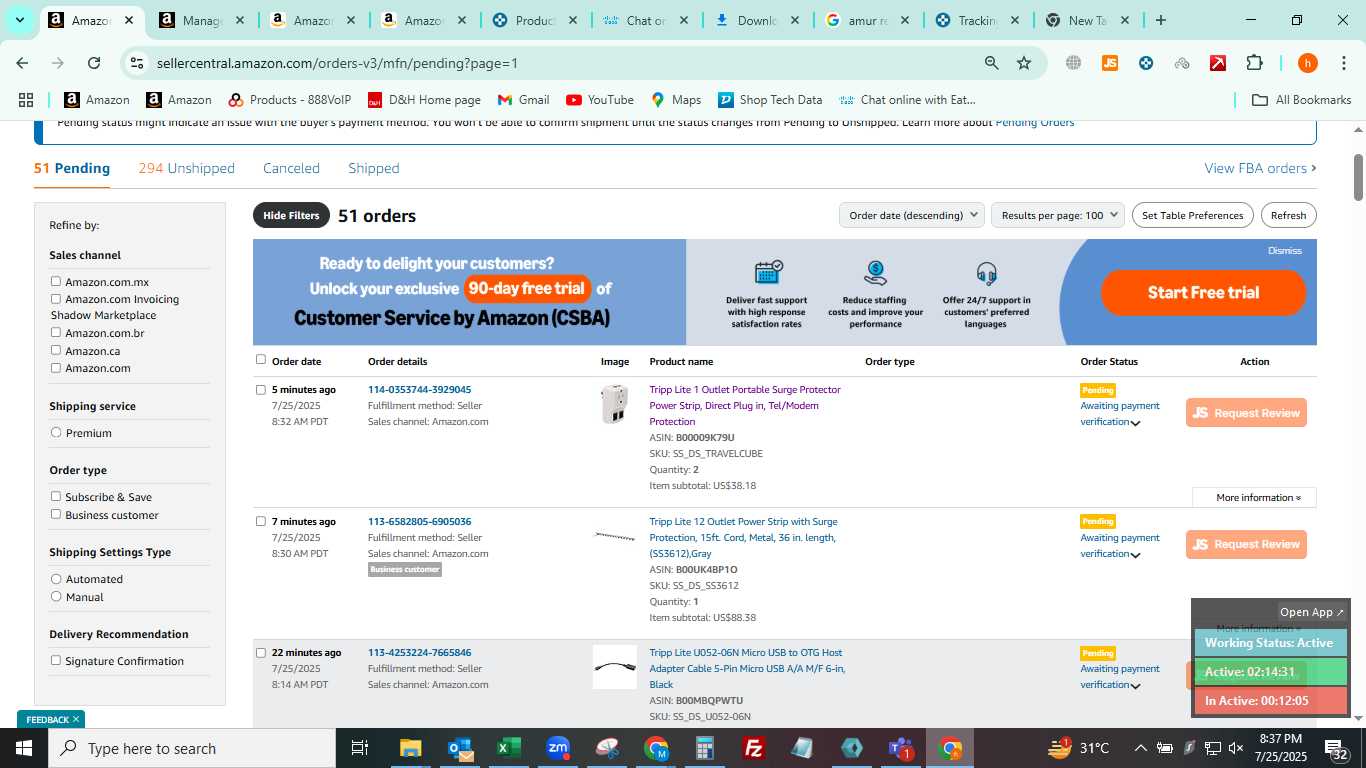Open the surge protector product image thumbnail
This screenshot has height=768, width=1366.
(x=614, y=404)
